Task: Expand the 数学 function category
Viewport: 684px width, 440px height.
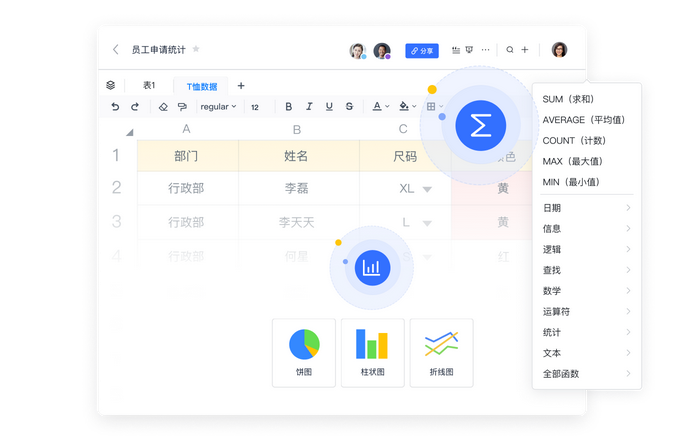Action: pos(587,291)
